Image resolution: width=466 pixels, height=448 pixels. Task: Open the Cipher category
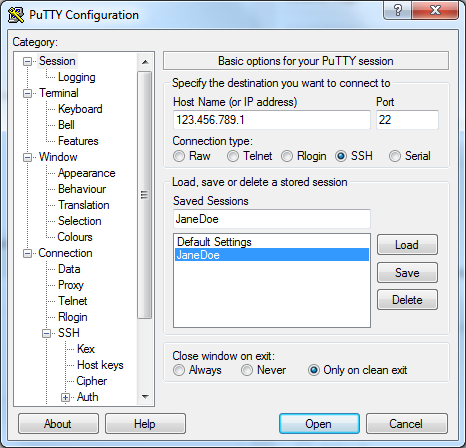click(x=92, y=381)
